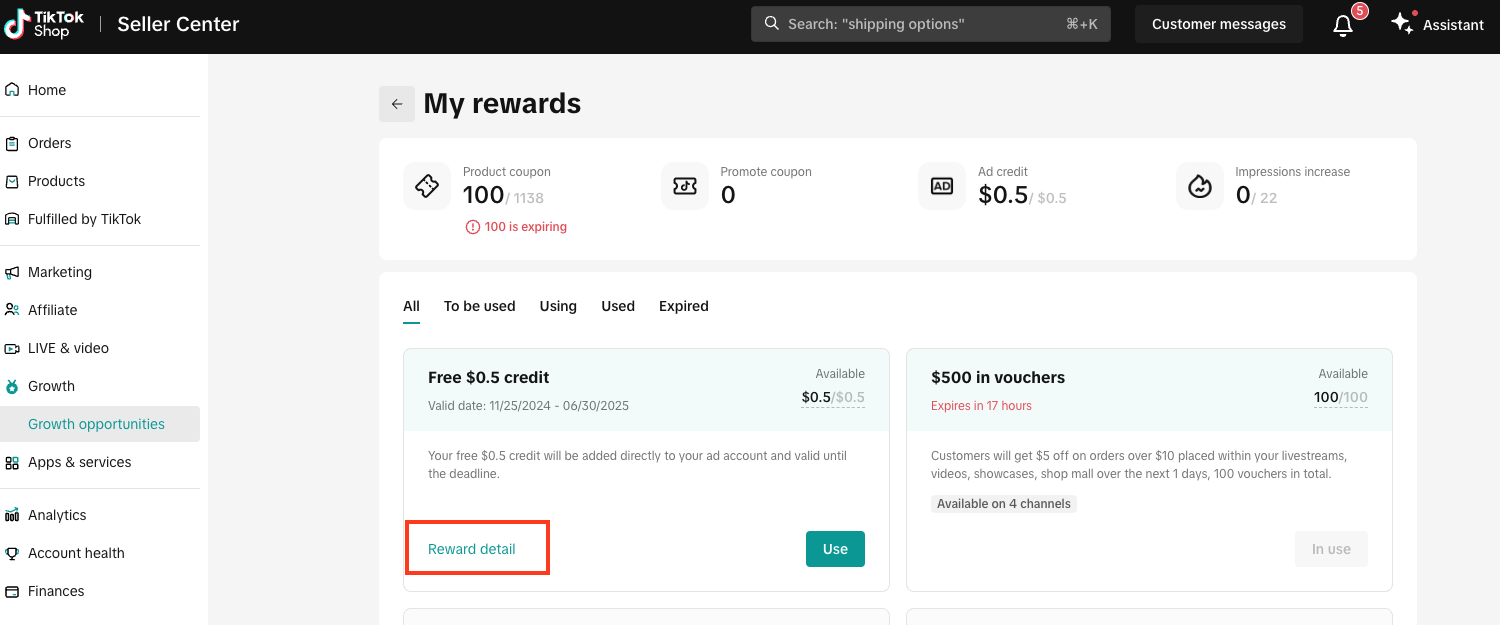
Task: Click the Ad credit icon
Action: click(942, 186)
